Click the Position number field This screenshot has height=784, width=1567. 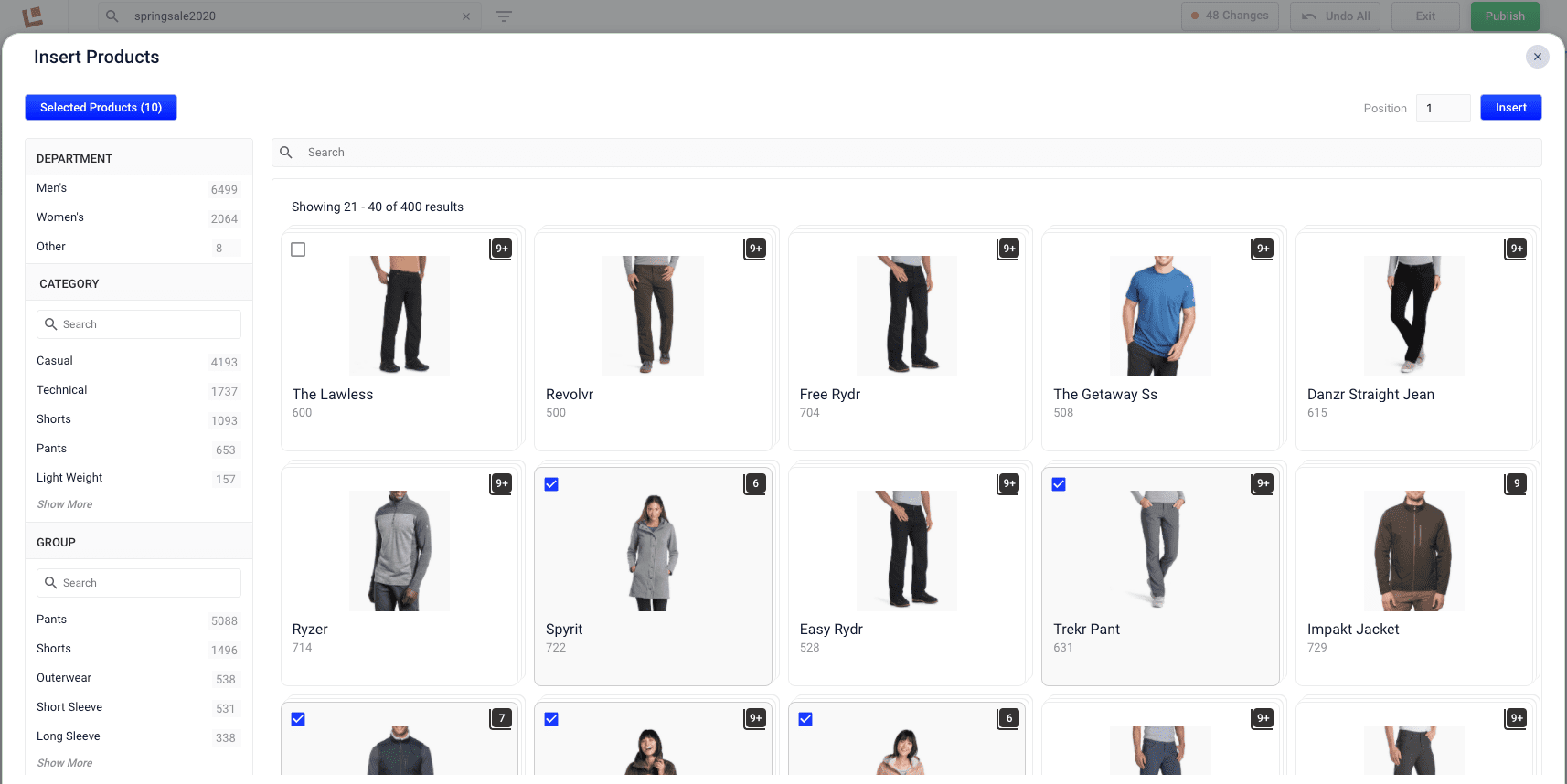(1443, 108)
